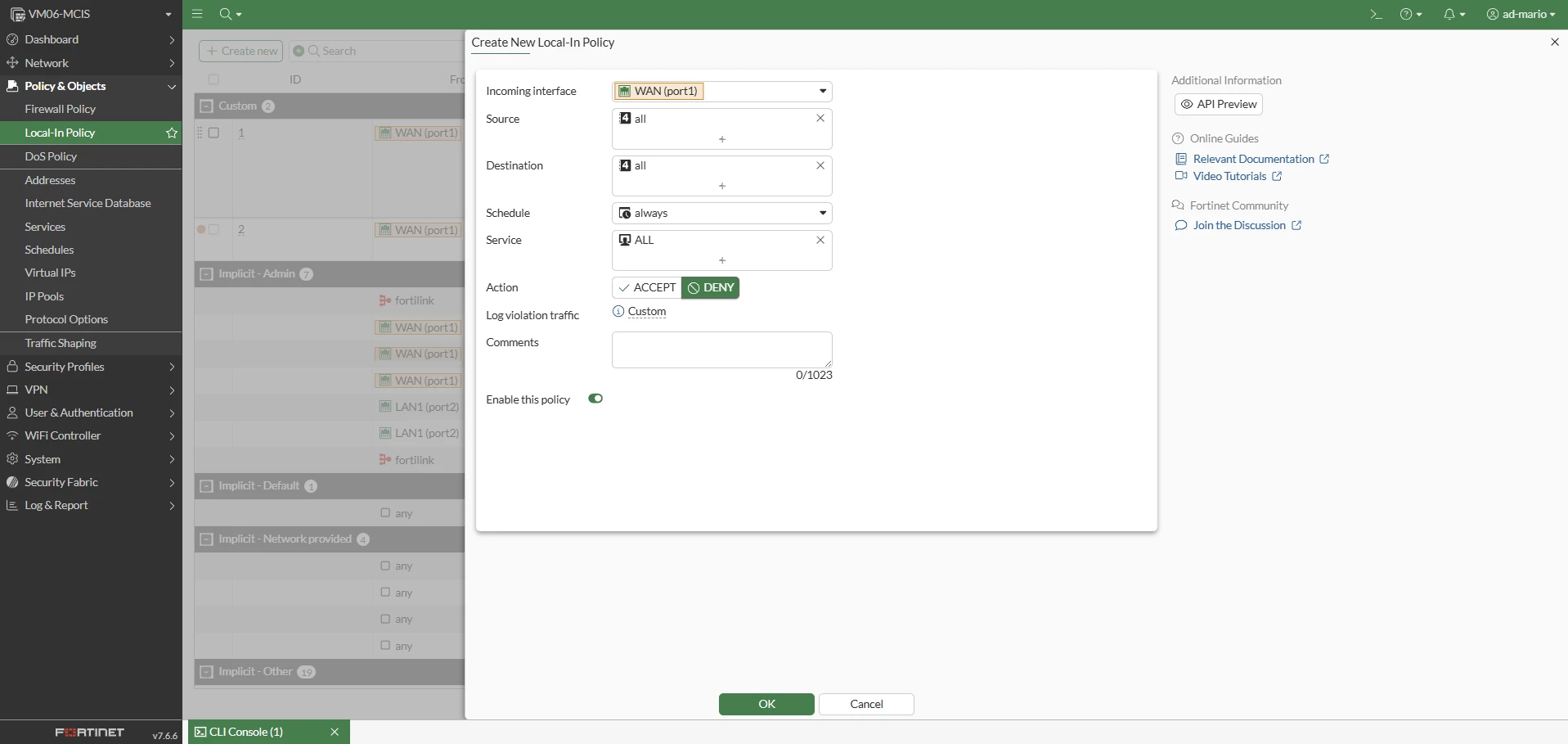This screenshot has height=744, width=1568.
Task: Toggle the hamburger sidebar menu icon
Action: (x=197, y=14)
